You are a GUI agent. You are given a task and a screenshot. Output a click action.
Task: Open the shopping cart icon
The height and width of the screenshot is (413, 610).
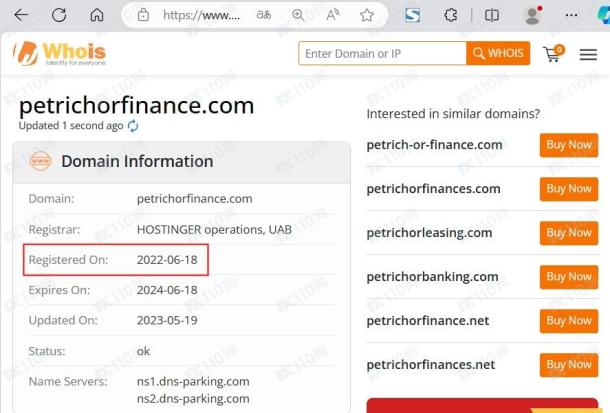point(553,54)
